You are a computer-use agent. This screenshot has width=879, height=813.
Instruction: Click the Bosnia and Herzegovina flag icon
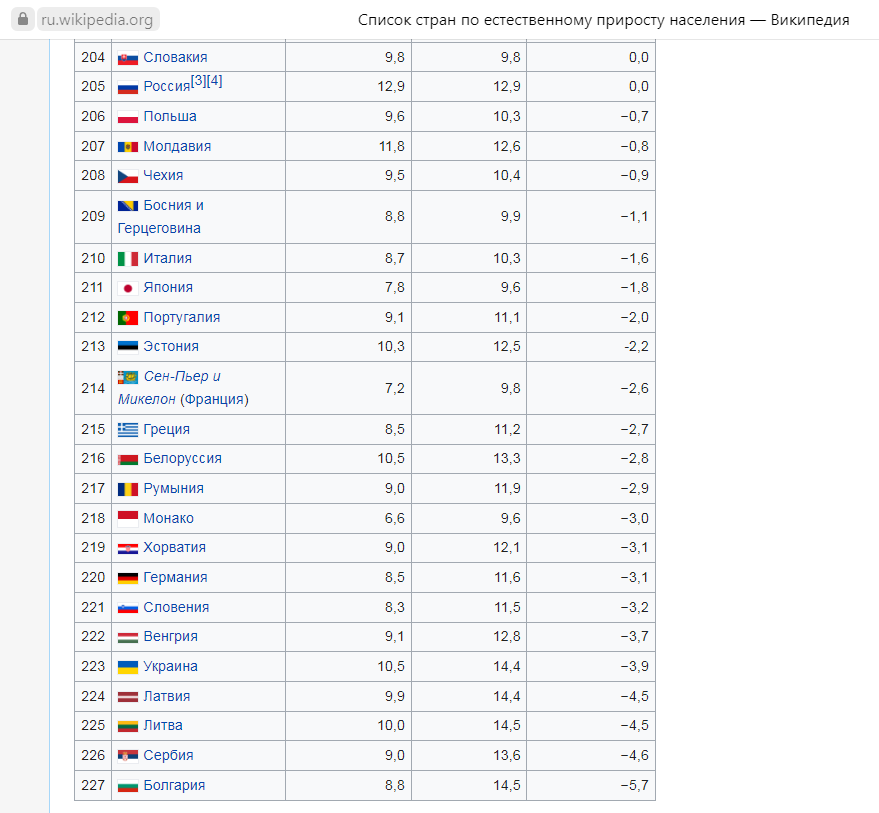point(128,206)
